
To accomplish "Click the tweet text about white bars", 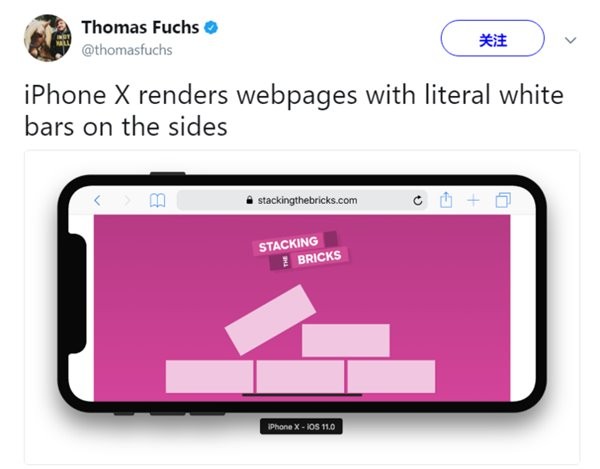I will (293, 111).
